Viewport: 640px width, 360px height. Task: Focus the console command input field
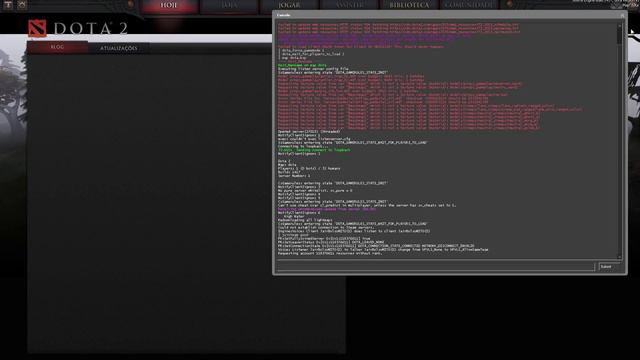[x=435, y=267]
